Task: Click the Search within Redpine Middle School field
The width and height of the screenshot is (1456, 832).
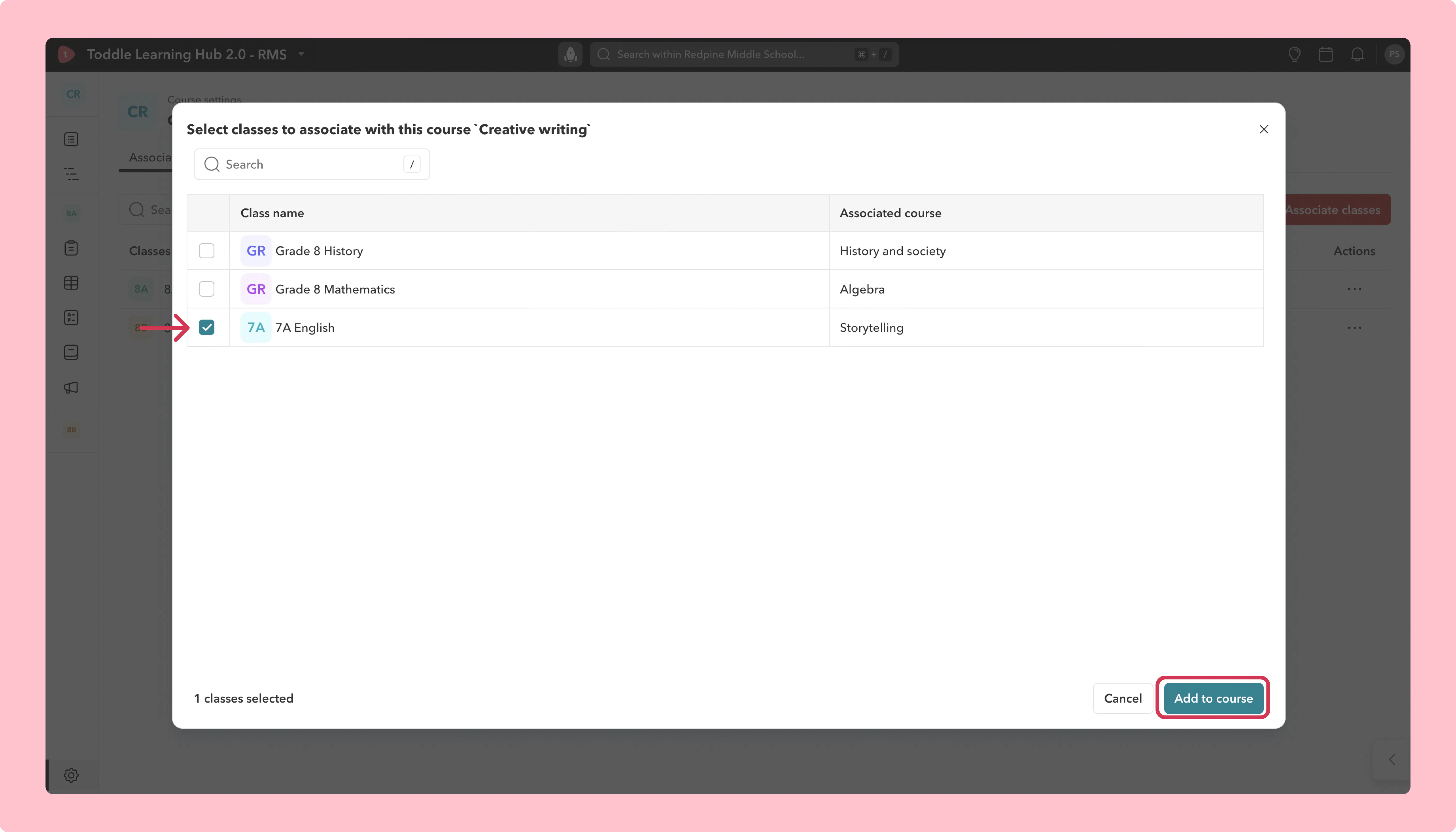Action: click(744, 54)
